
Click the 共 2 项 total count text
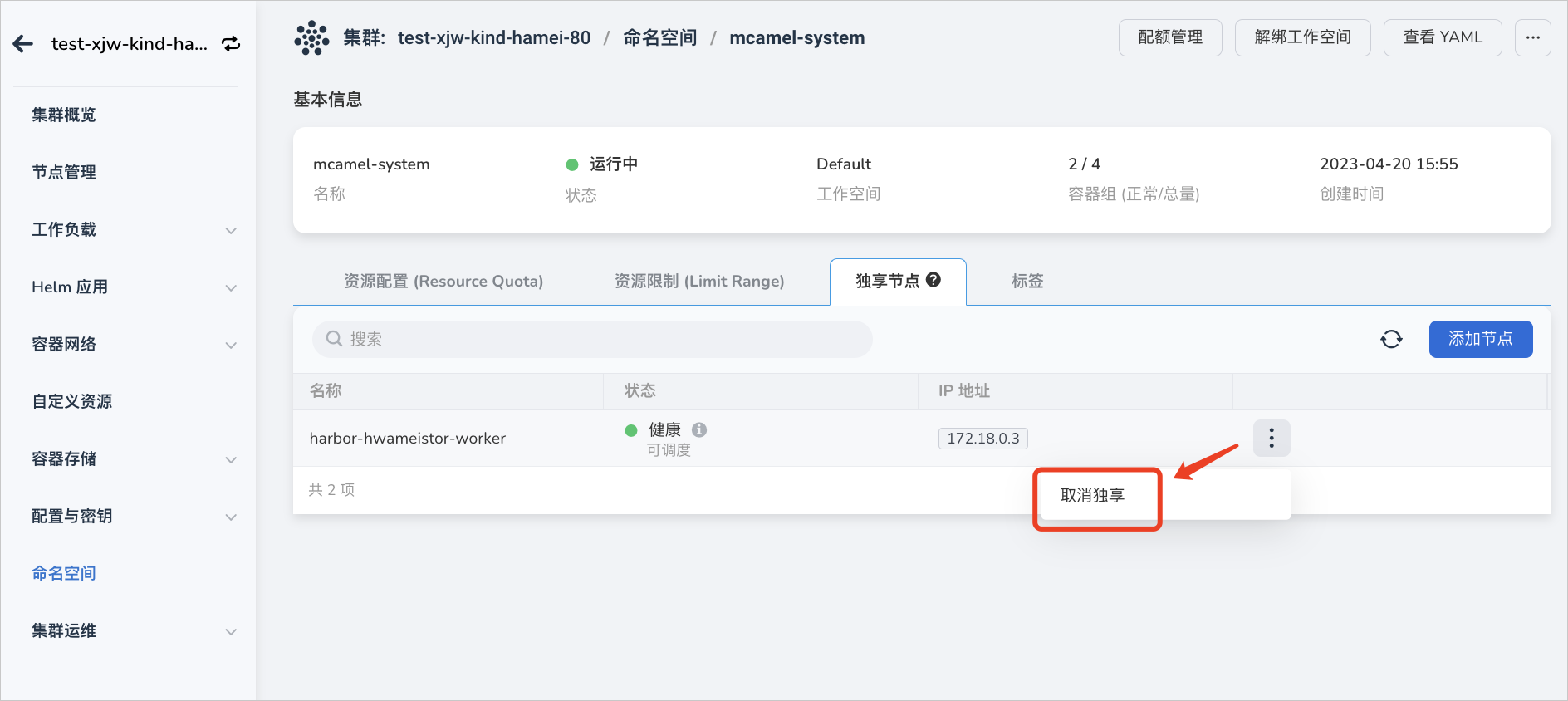coord(331,490)
